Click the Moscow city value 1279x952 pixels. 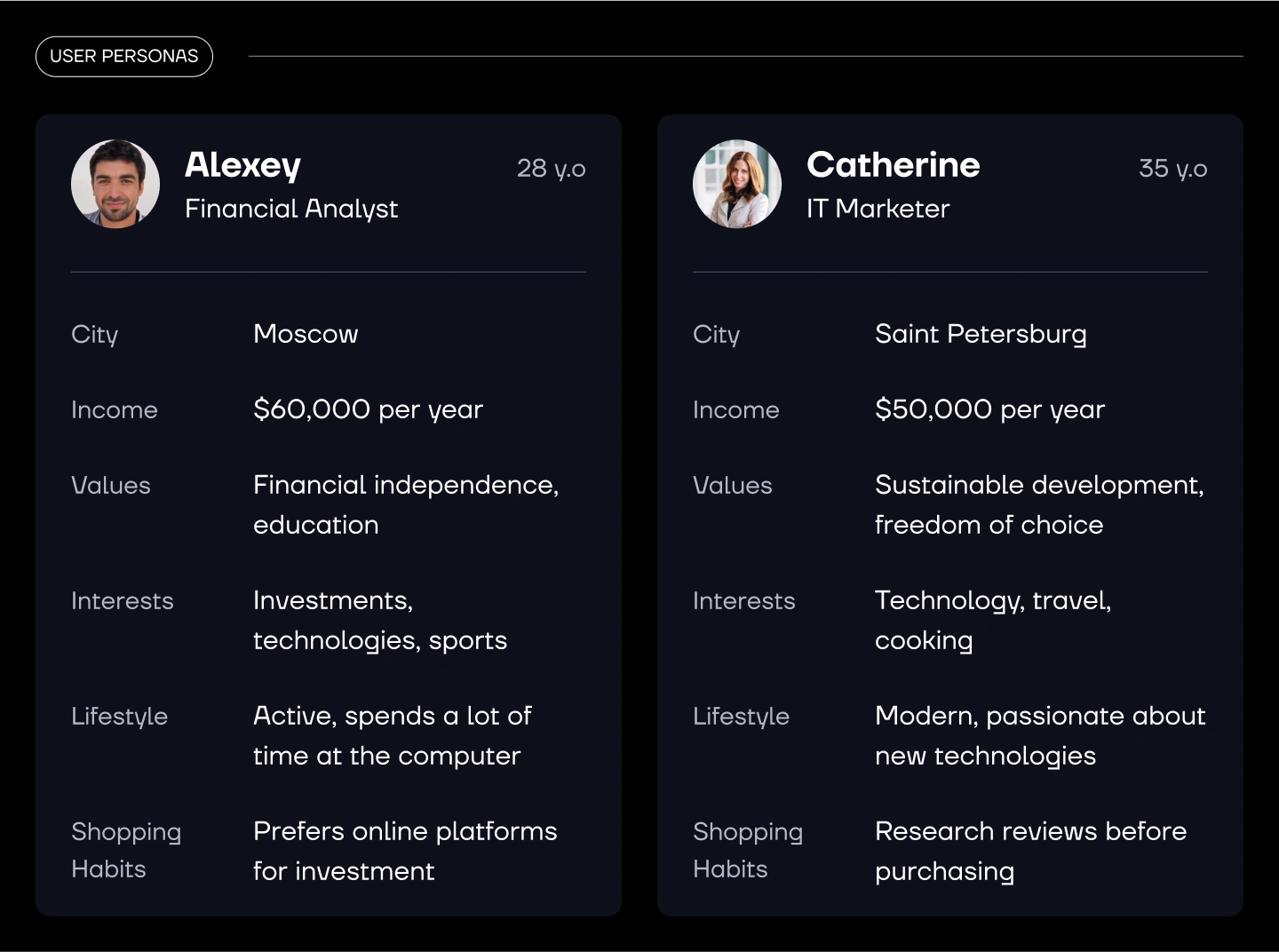pos(306,334)
